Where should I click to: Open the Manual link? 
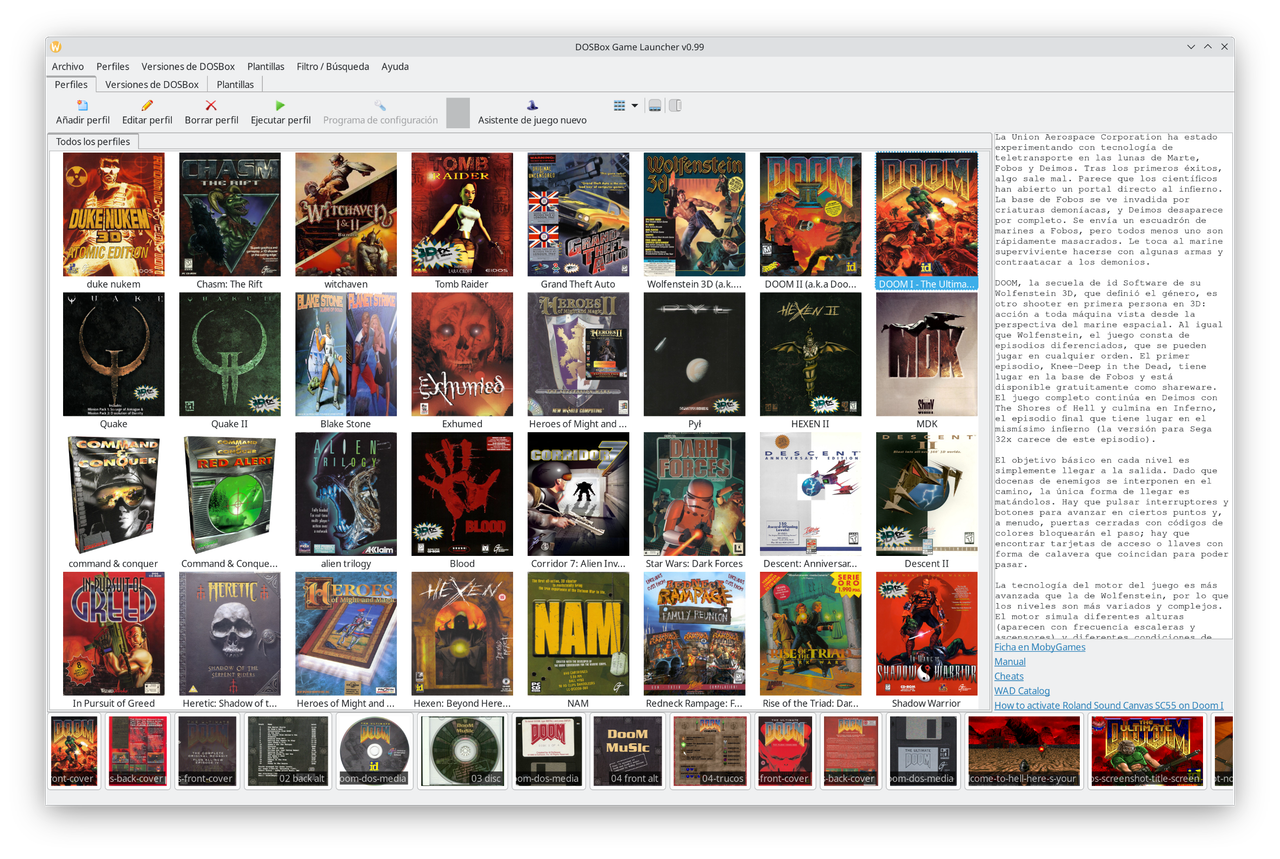(1010, 662)
